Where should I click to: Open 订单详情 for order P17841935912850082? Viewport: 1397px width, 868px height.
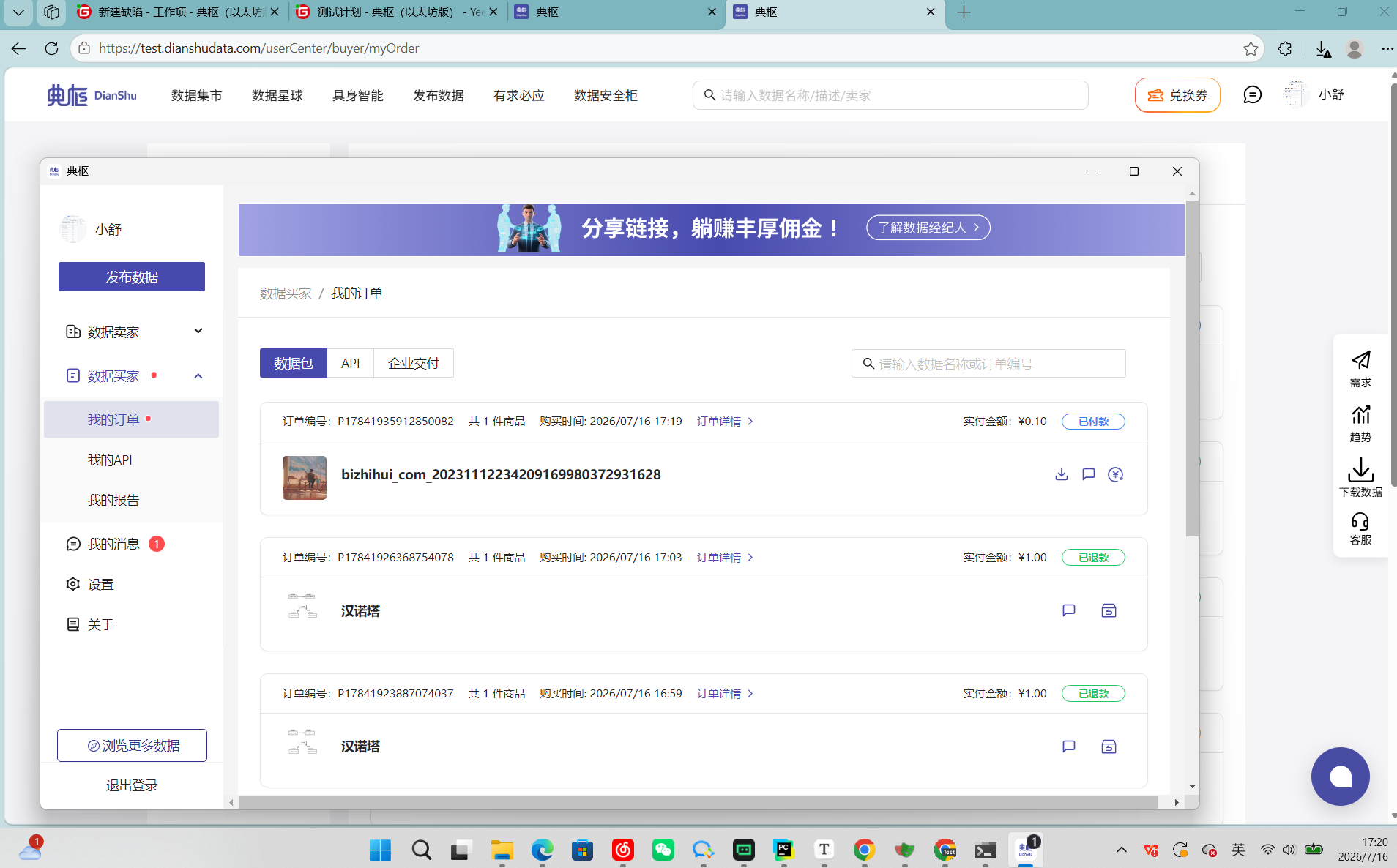click(725, 422)
